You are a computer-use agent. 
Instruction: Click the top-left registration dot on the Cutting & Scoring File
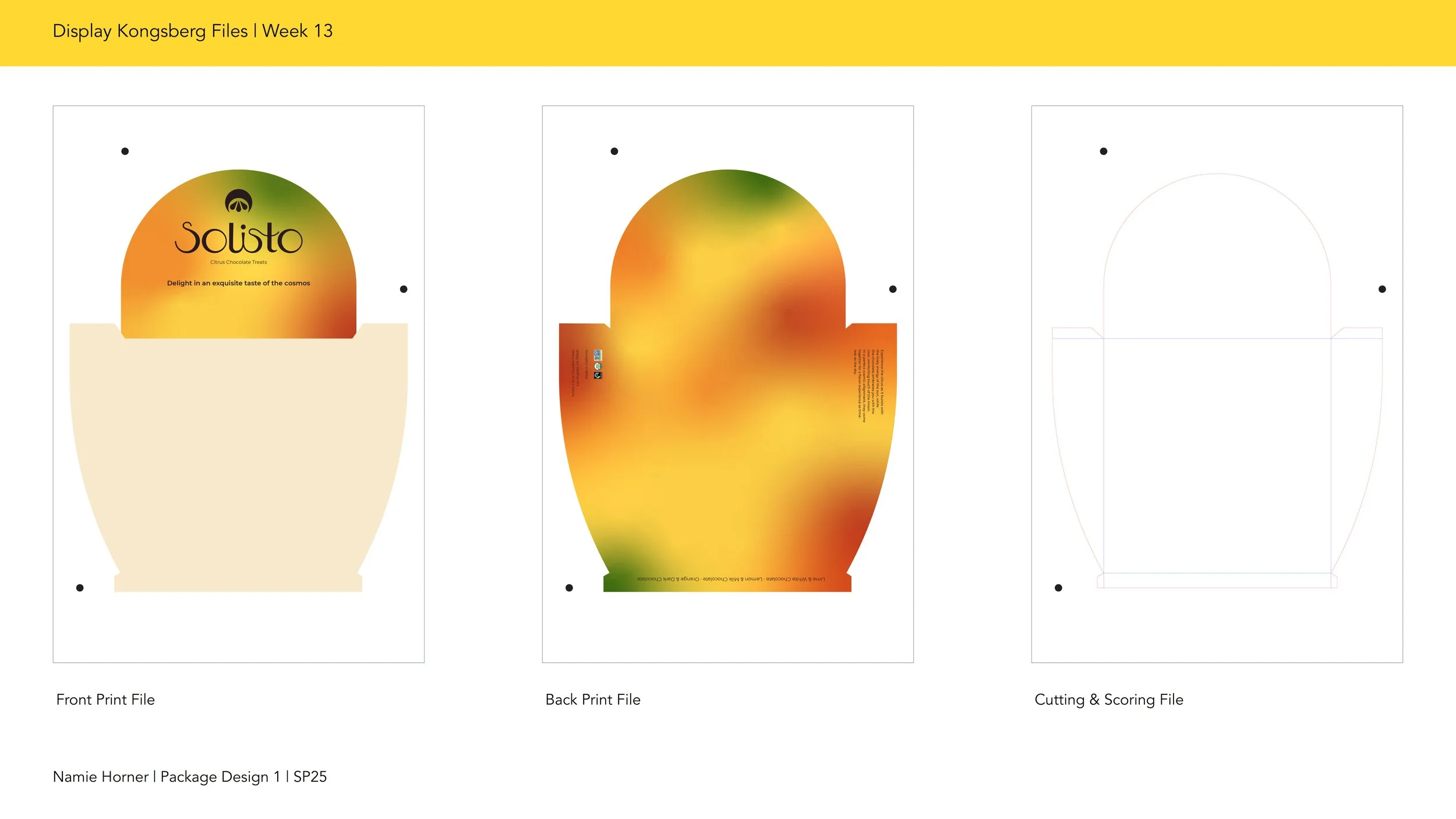click(x=1103, y=151)
